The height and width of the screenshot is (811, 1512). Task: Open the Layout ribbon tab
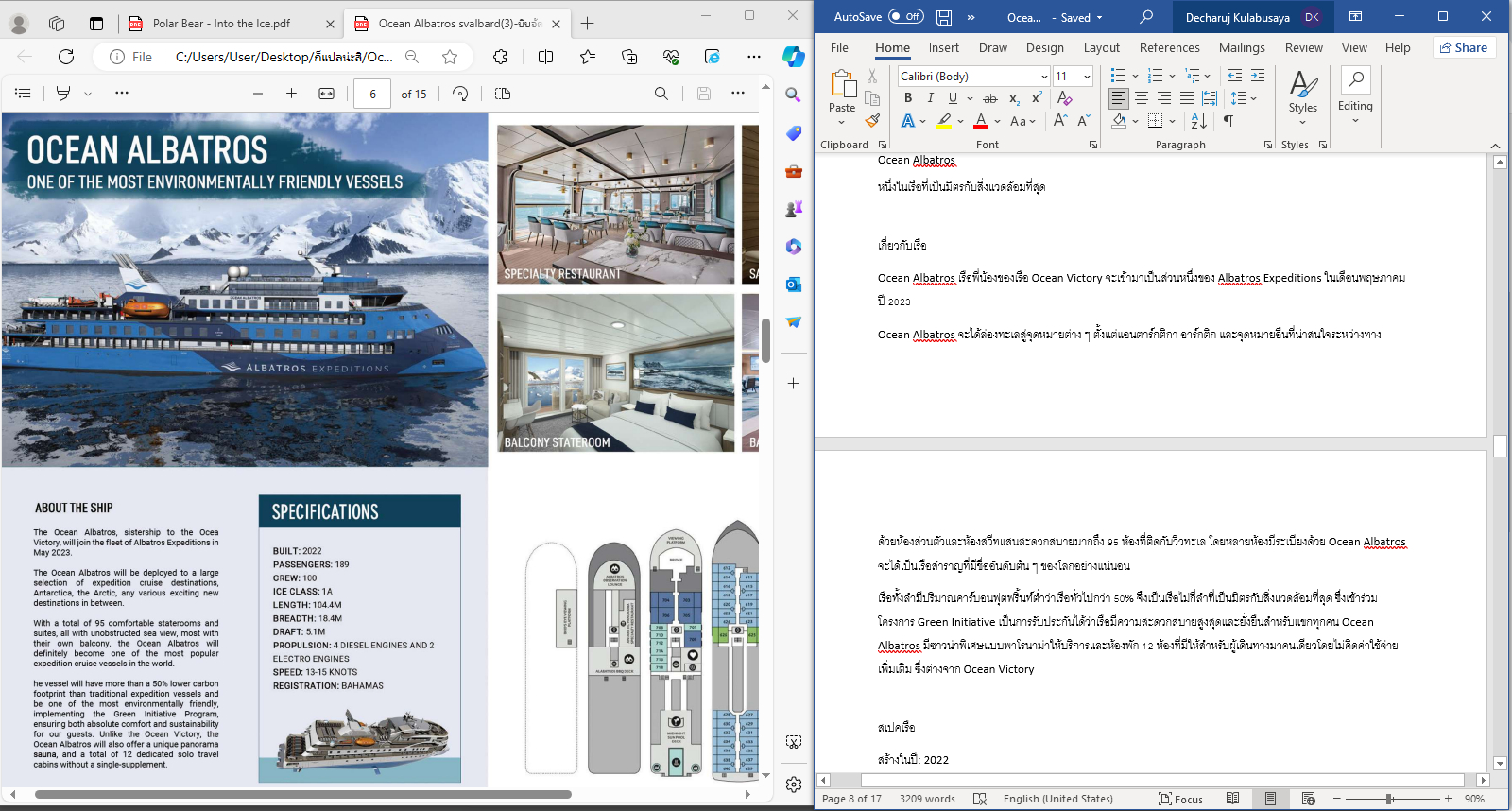click(1102, 48)
